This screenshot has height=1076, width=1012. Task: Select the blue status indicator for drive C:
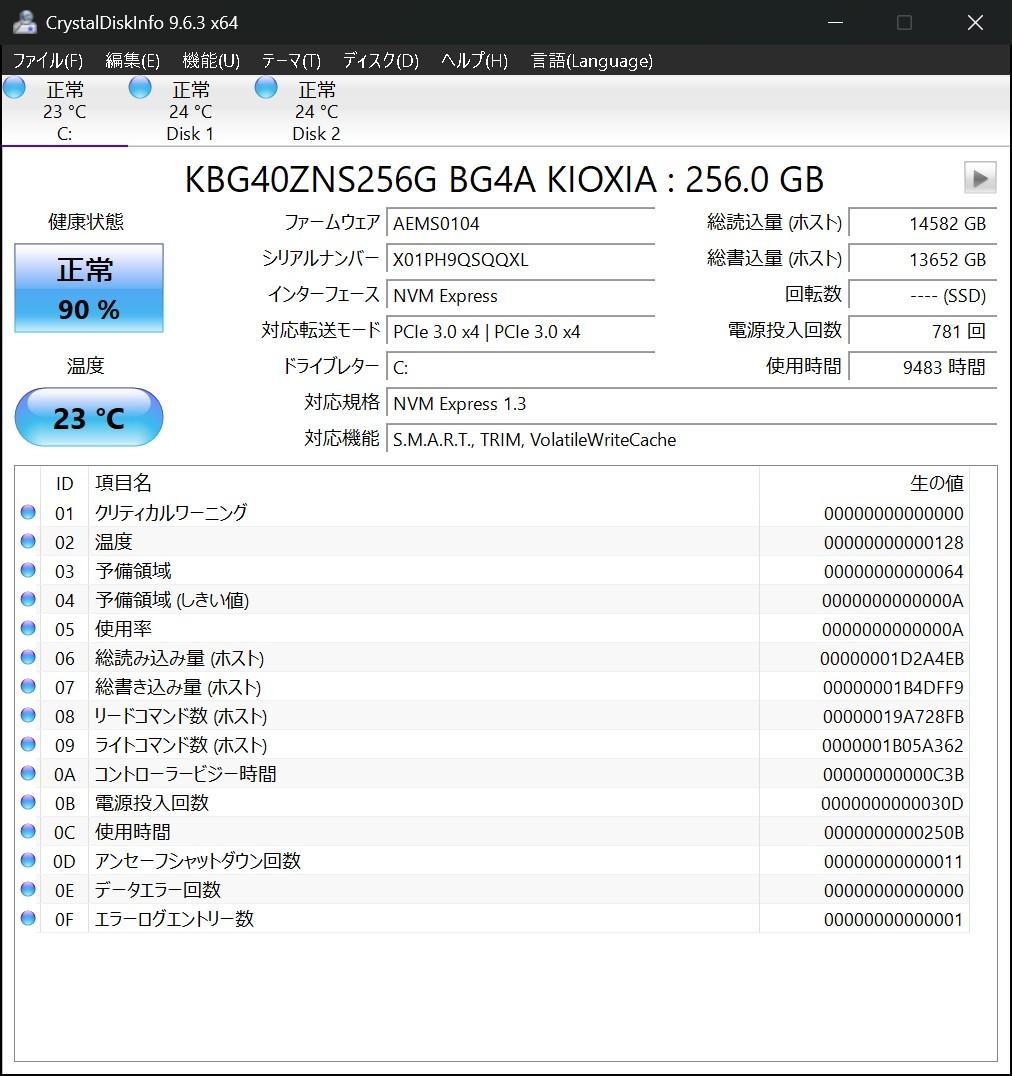coord(14,87)
